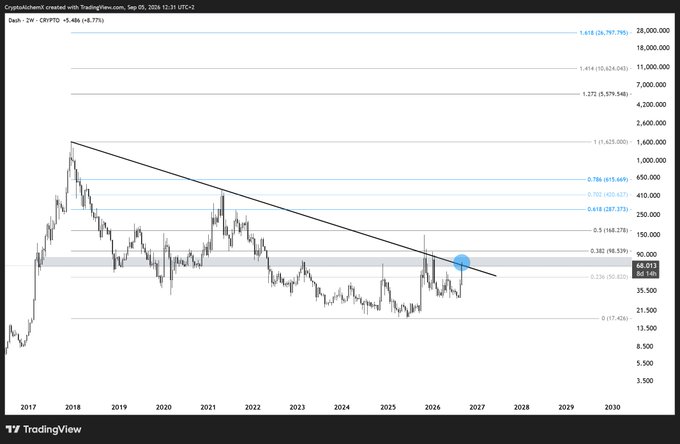
Task: Select the 0.618 (287.373) Fibonacci label
Action: 608,209
